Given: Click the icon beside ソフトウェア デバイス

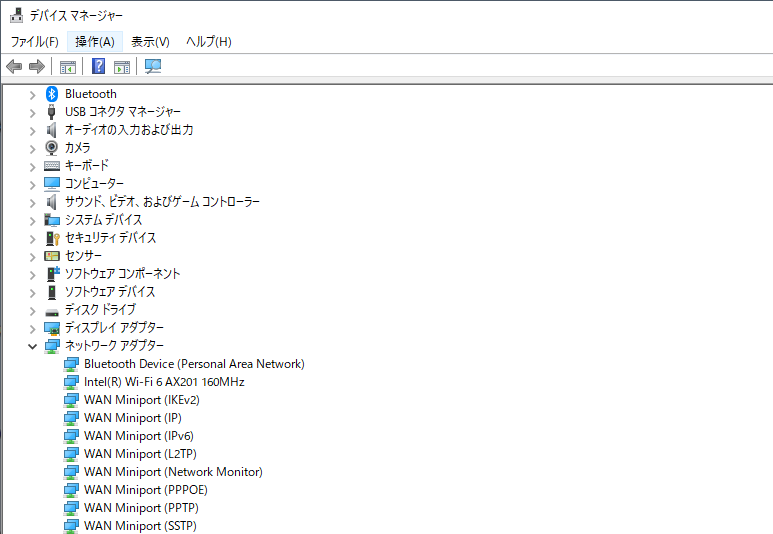Looking at the screenshot, I should [52, 292].
